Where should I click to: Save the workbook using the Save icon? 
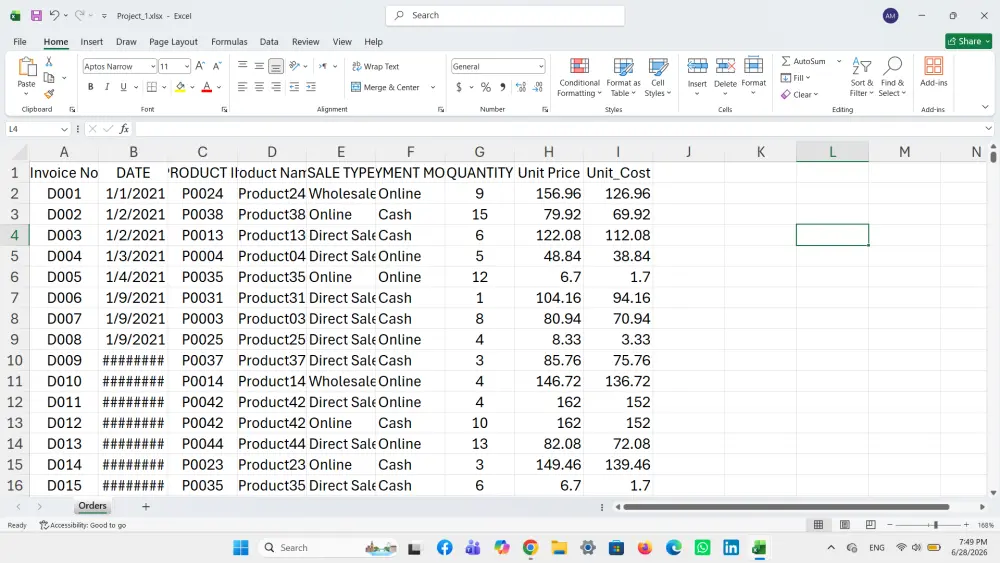(36, 15)
